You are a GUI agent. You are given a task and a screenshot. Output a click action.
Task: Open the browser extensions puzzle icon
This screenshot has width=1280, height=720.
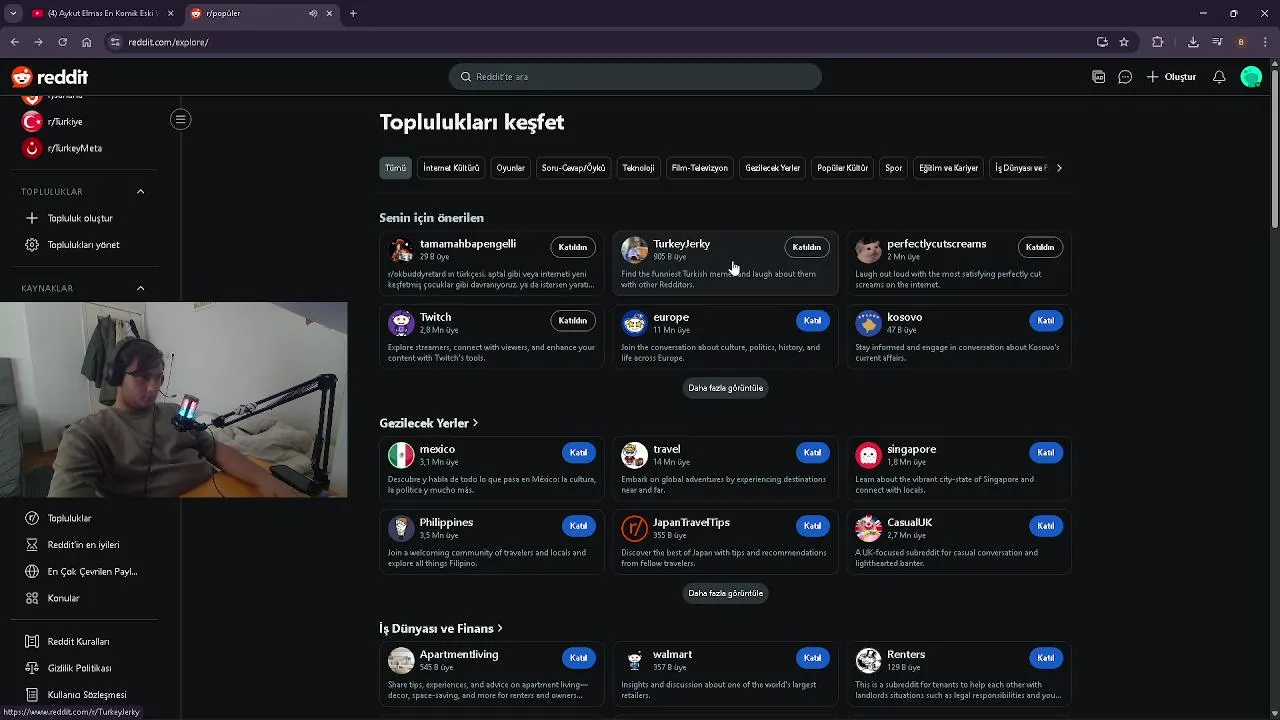(x=1158, y=42)
